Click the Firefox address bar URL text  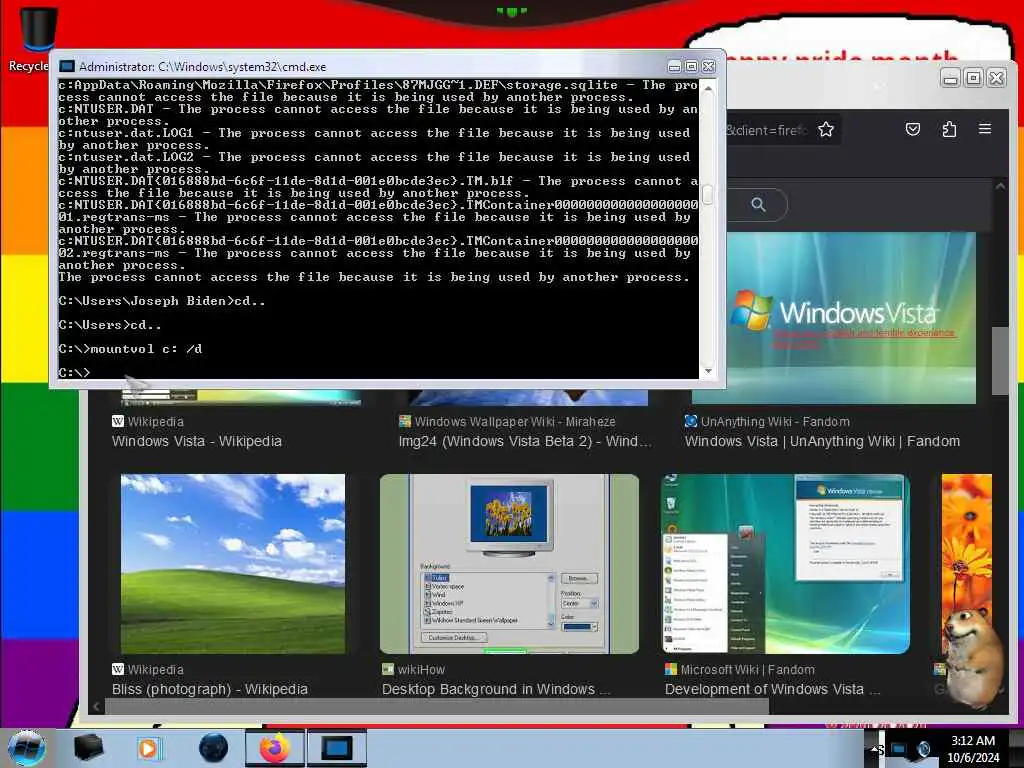pos(767,130)
